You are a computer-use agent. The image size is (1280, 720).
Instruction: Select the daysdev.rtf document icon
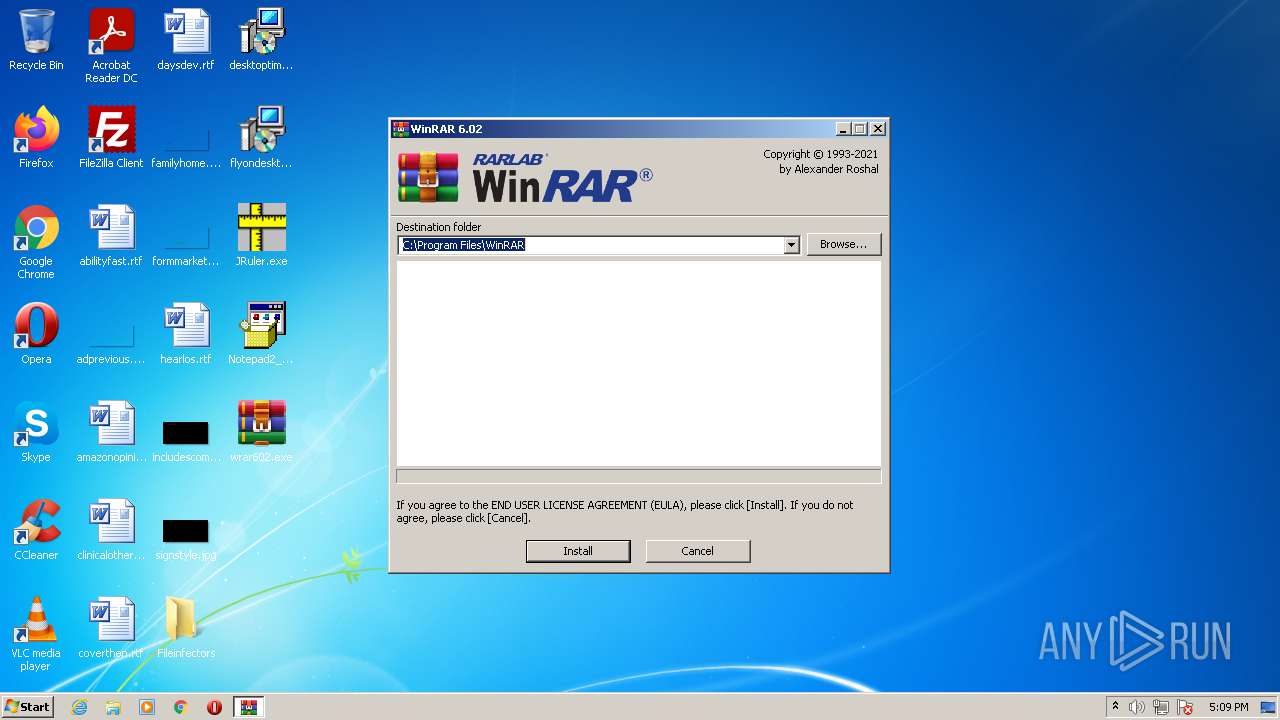pos(186,40)
